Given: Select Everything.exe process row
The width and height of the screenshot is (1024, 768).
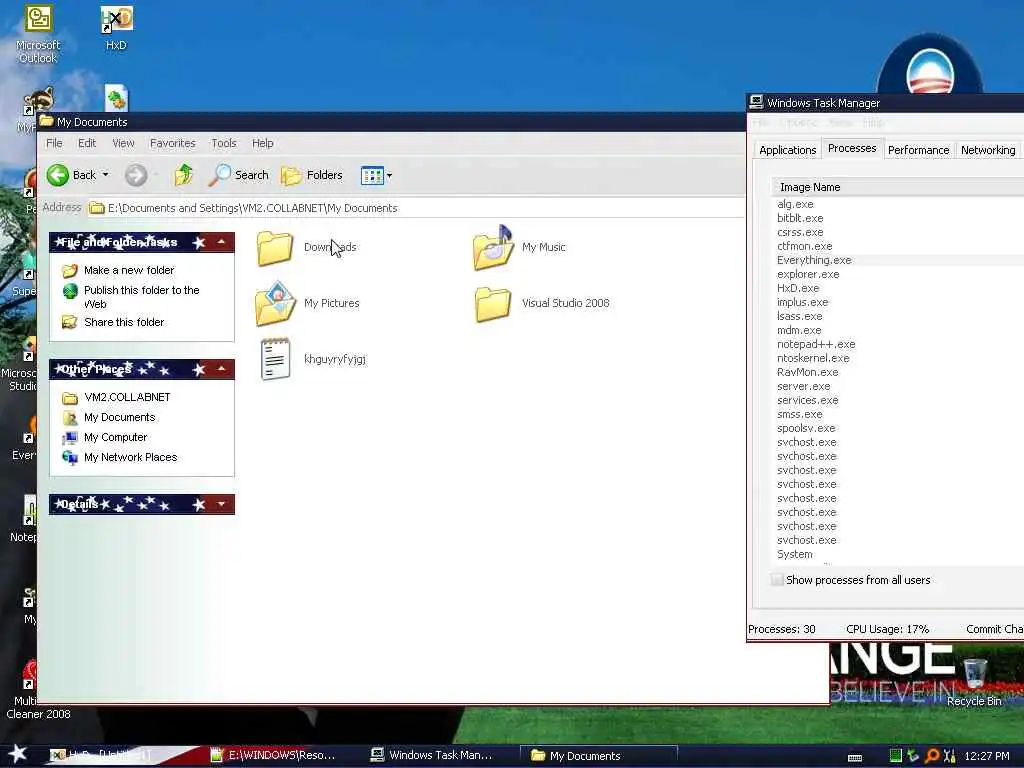Looking at the screenshot, I should coord(897,260).
